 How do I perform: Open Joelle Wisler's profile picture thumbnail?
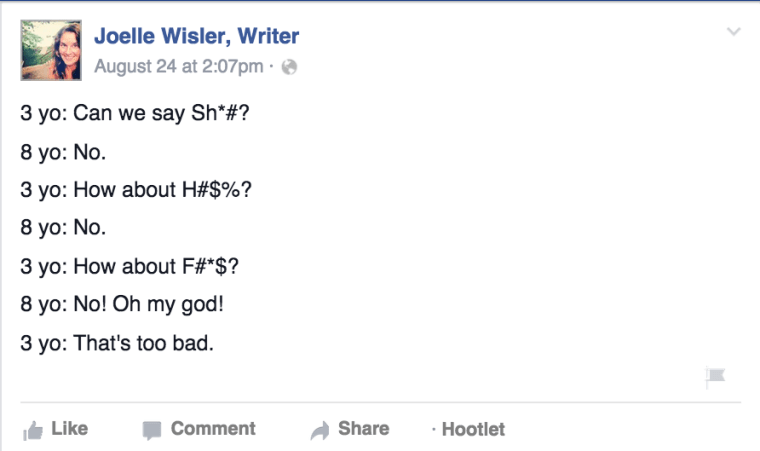point(51,50)
